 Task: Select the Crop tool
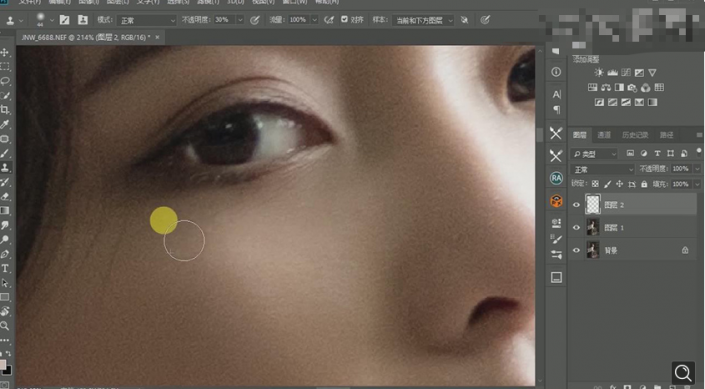(5, 110)
